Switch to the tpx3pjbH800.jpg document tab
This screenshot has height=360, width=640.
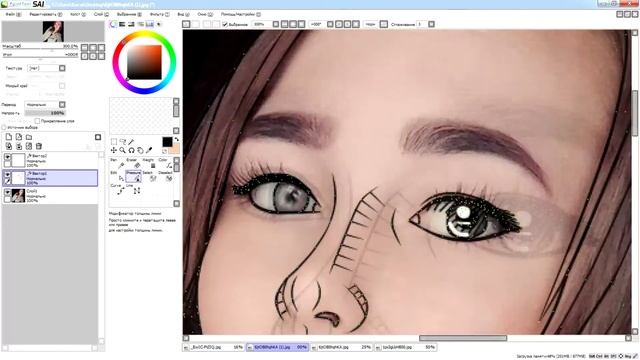[406, 347]
